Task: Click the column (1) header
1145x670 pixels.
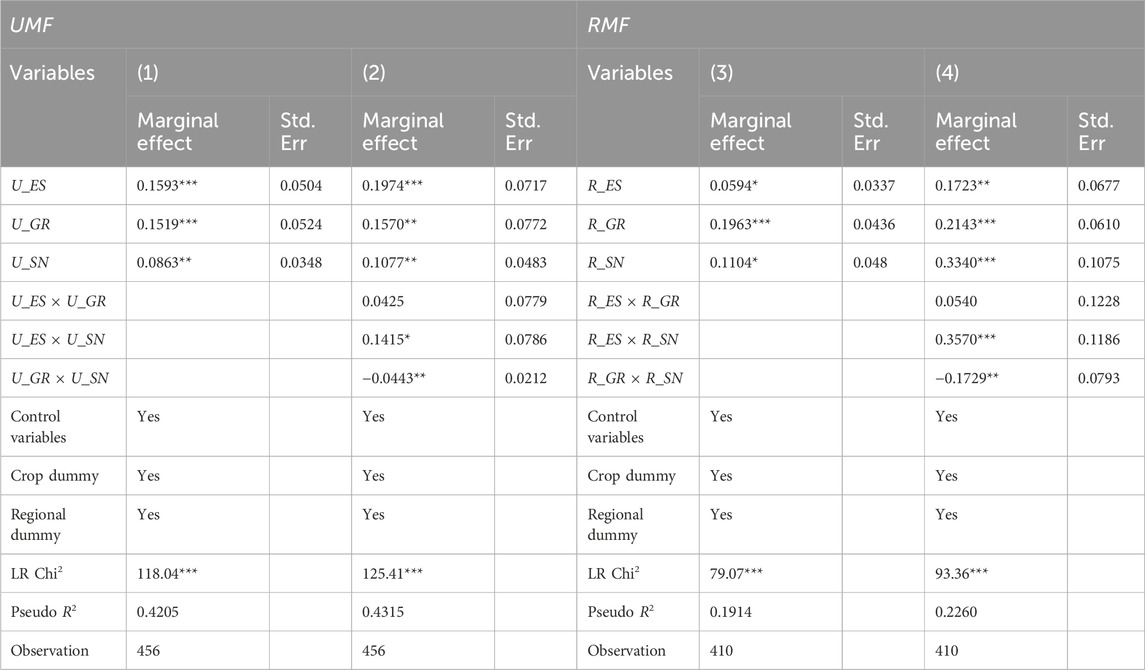Action: coord(150,73)
